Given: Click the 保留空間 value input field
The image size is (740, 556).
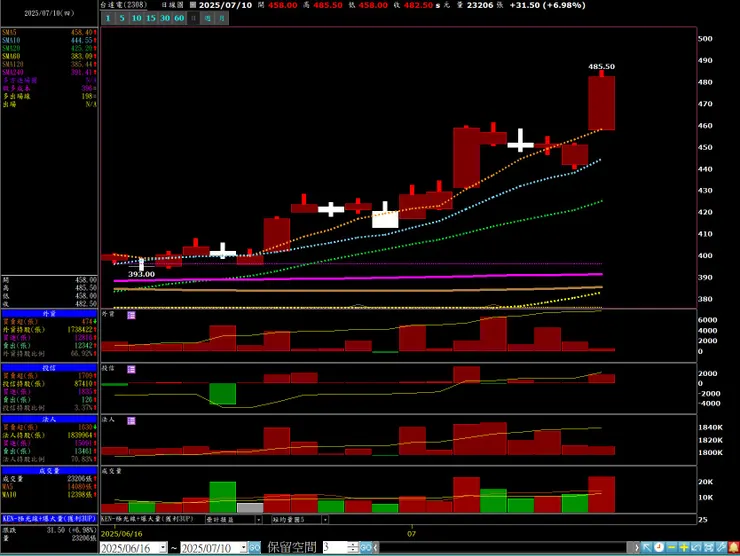Looking at the screenshot, I should [335, 548].
